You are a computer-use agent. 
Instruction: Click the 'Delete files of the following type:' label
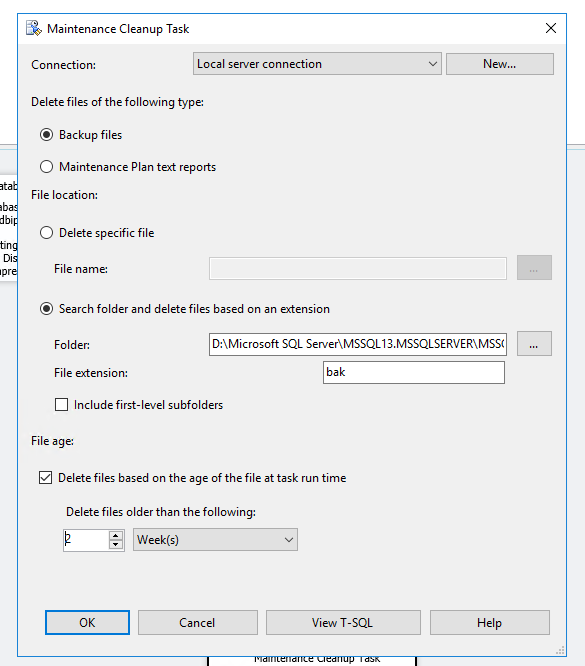117,102
